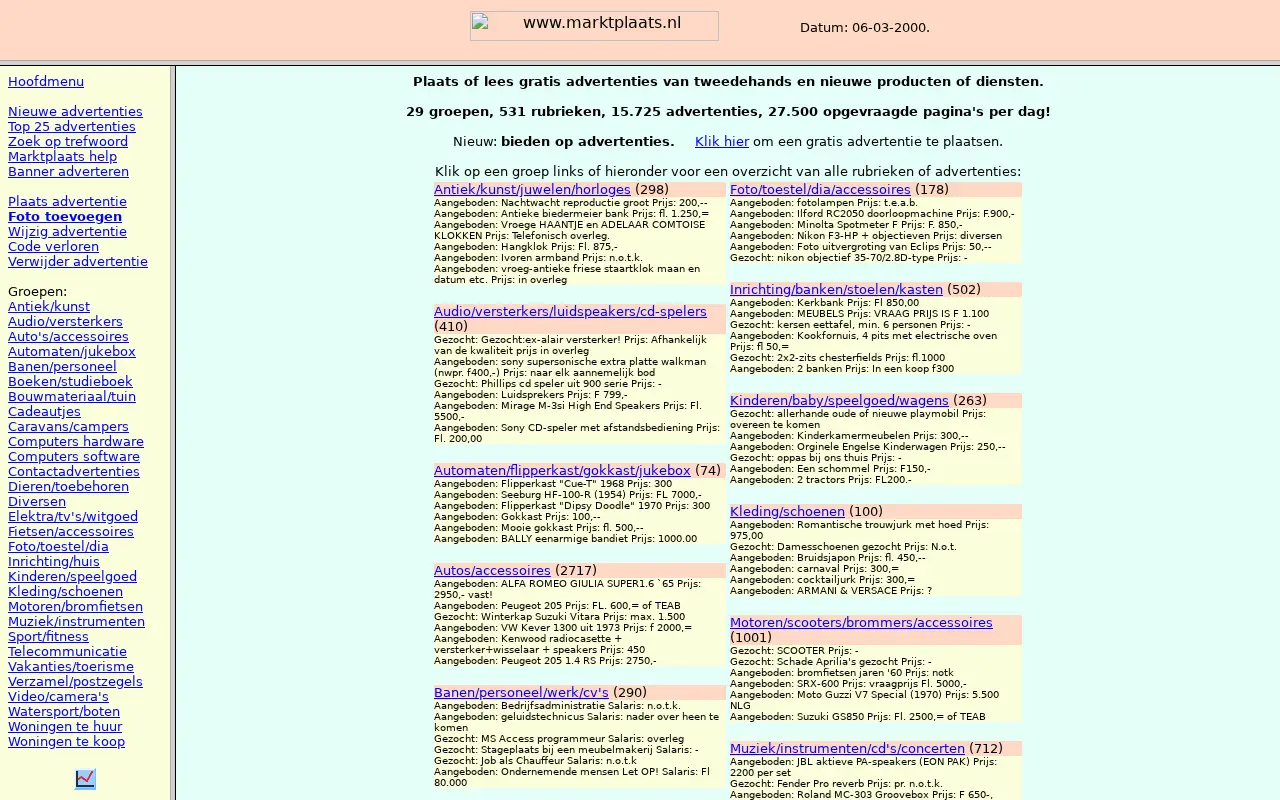The image size is (1280, 800).
Task: Select Verwijder advertentie
Action: [78, 261]
